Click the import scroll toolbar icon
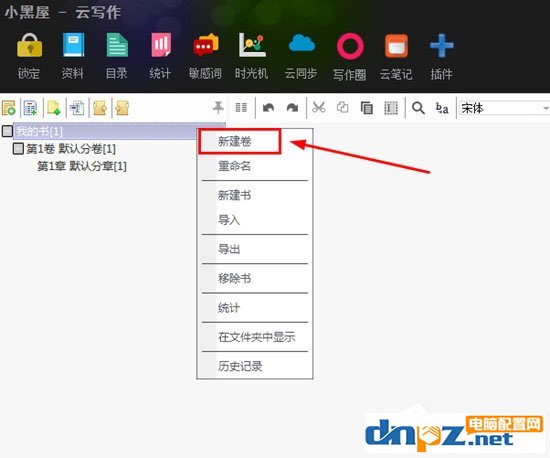The image size is (550, 458). point(122,108)
